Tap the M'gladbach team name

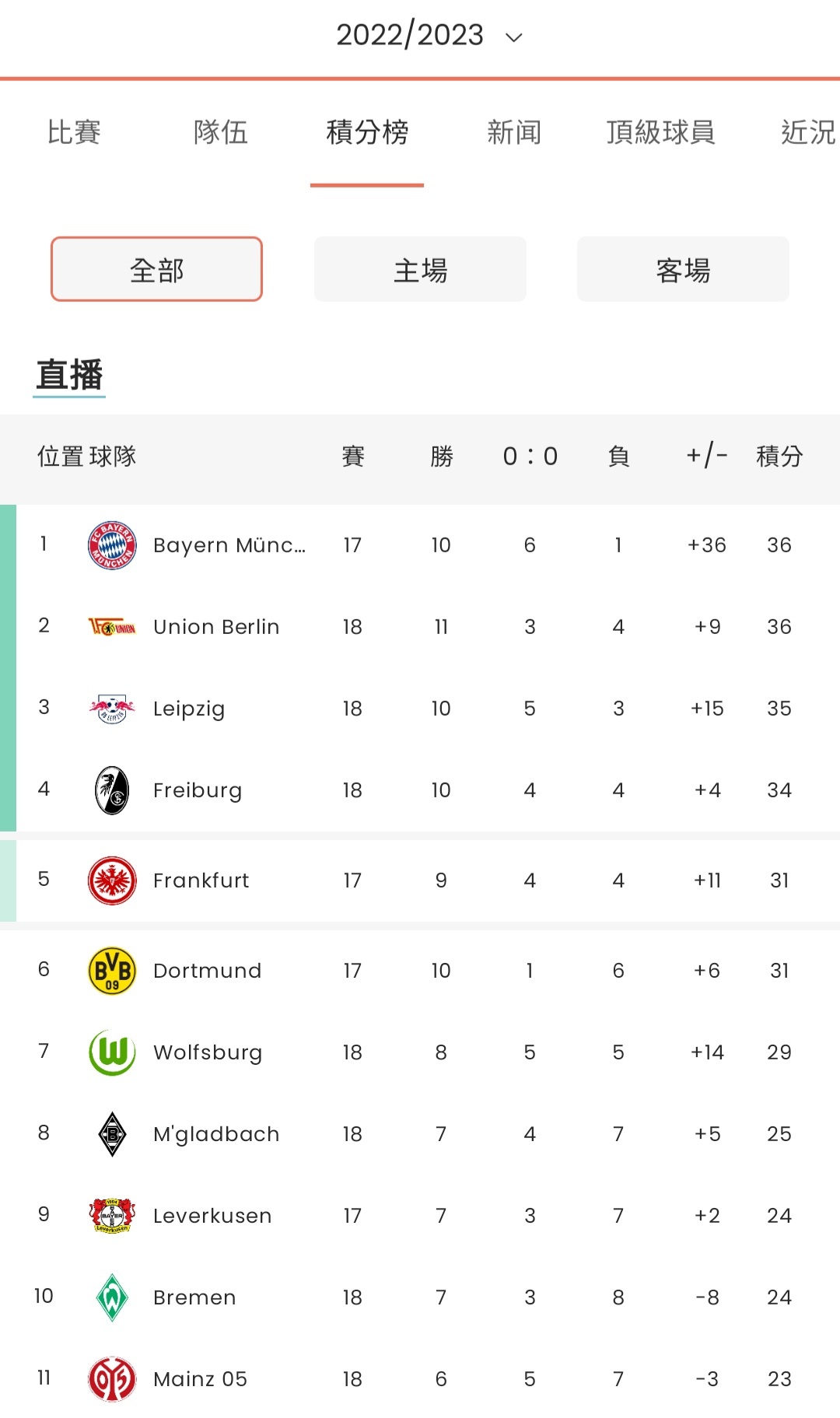[216, 1134]
